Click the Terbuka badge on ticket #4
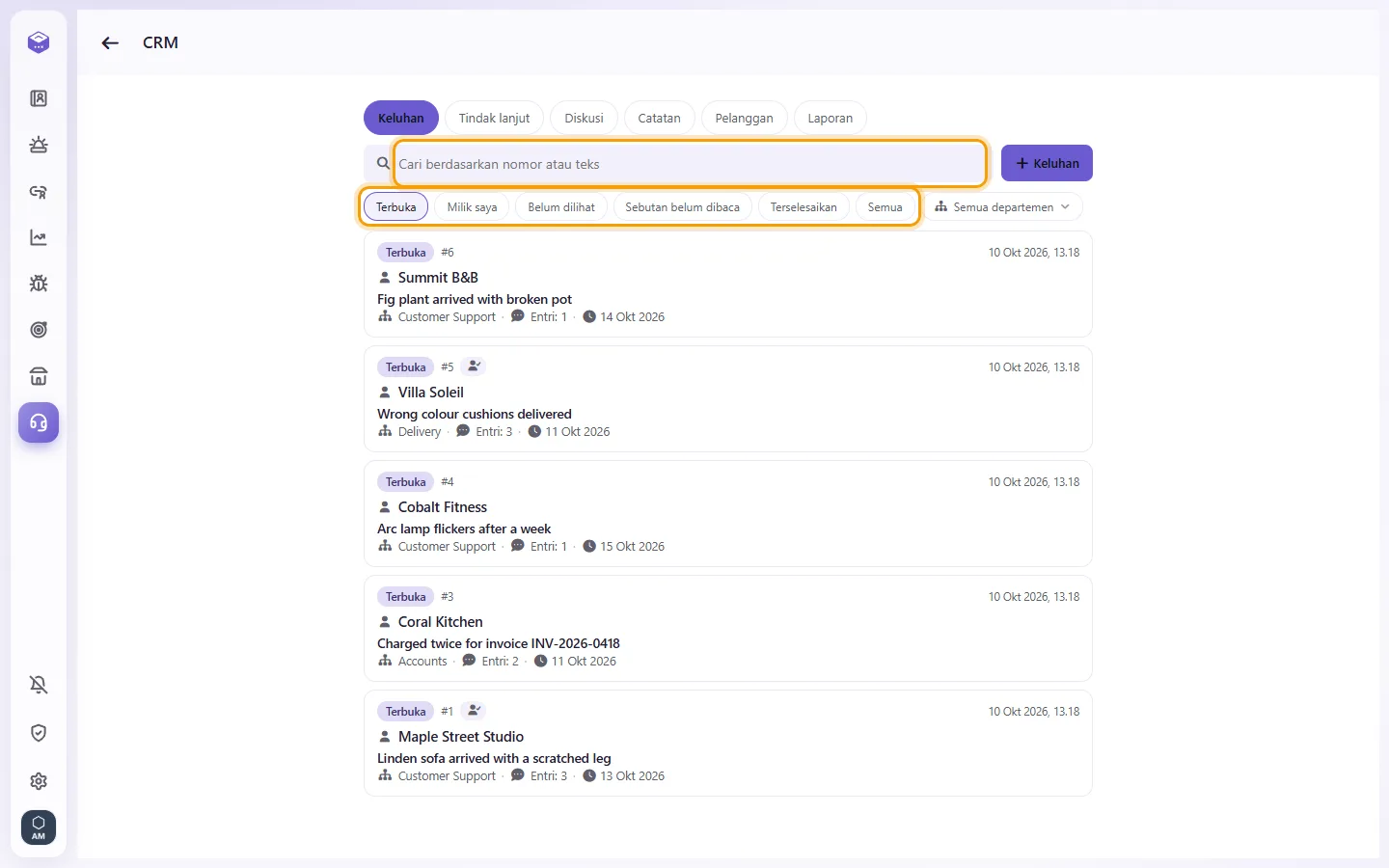 [x=405, y=482]
